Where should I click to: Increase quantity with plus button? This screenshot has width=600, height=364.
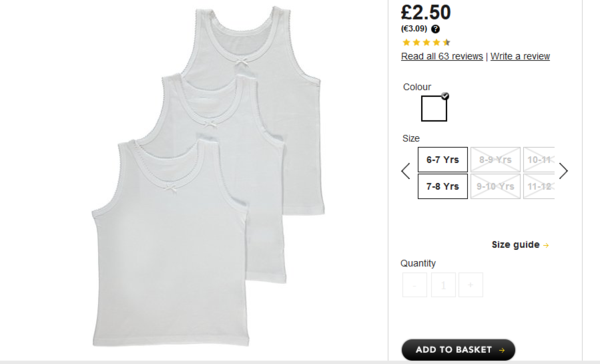coord(471,285)
